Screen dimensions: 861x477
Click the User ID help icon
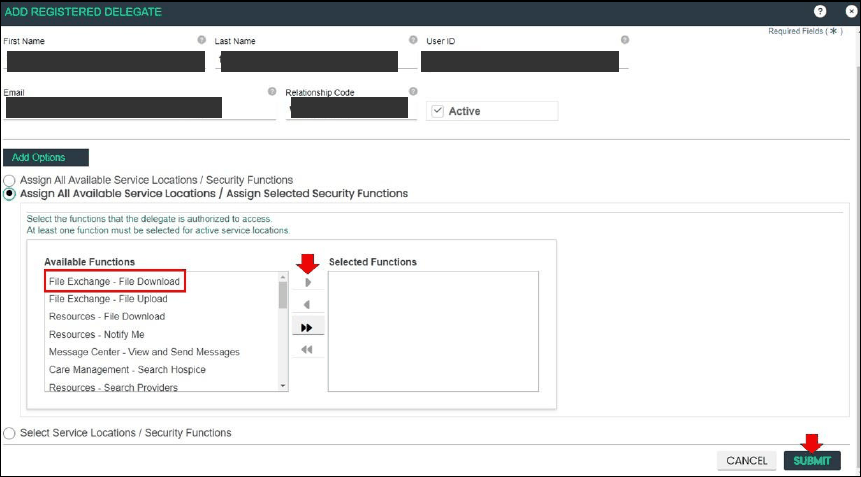click(x=625, y=40)
